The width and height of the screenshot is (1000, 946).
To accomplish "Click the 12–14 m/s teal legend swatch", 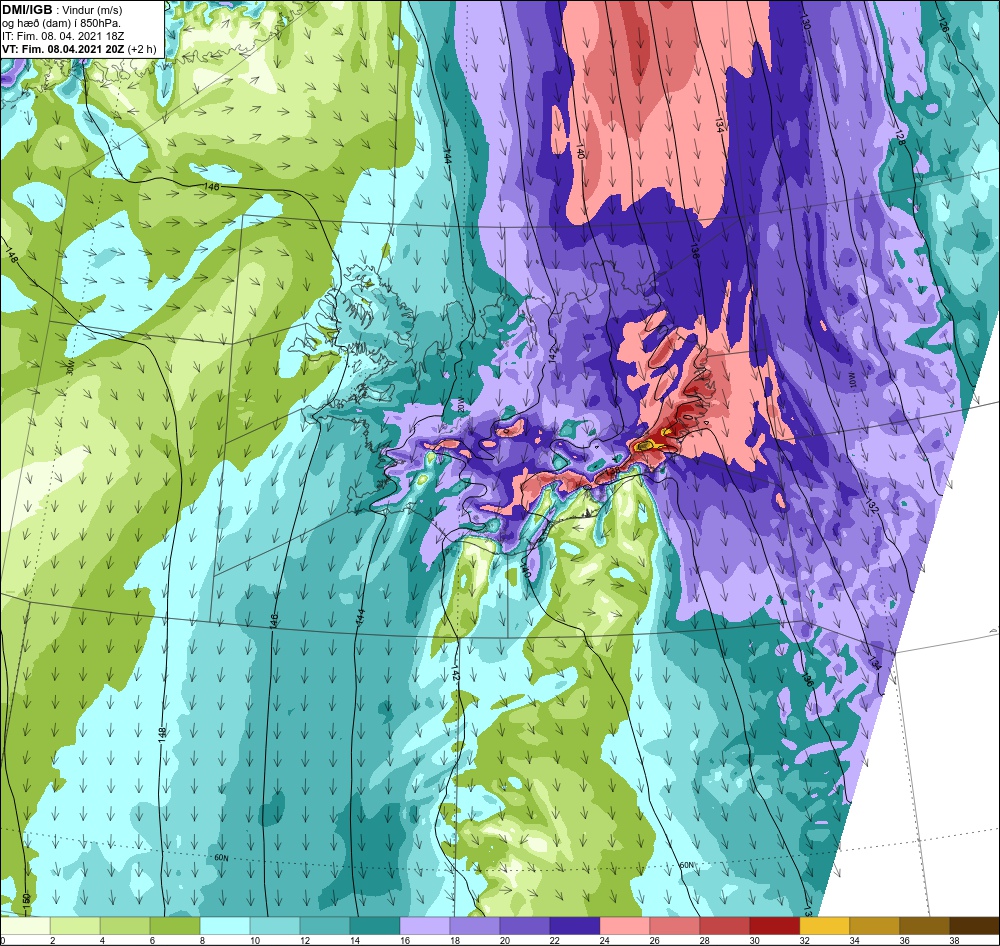I will tap(325, 926).
